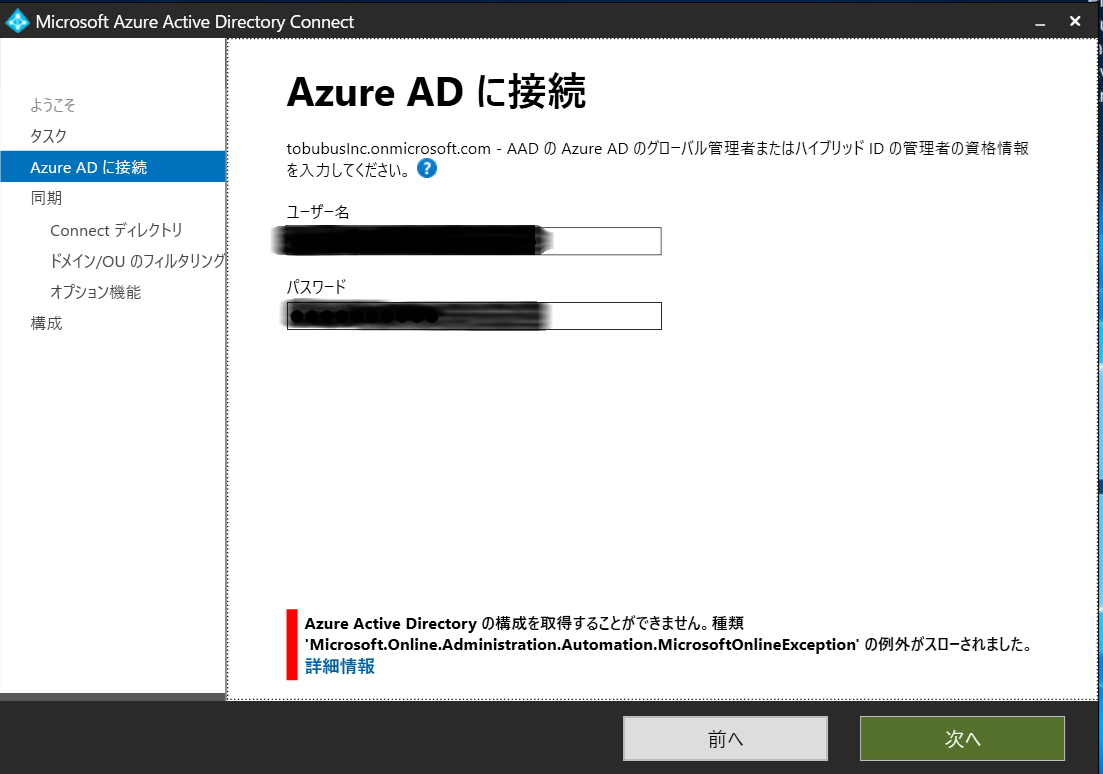Click the パスワード field label
Image resolution: width=1103 pixels, height=774 pixels.
pyautogui.click(x=317, y=286)
